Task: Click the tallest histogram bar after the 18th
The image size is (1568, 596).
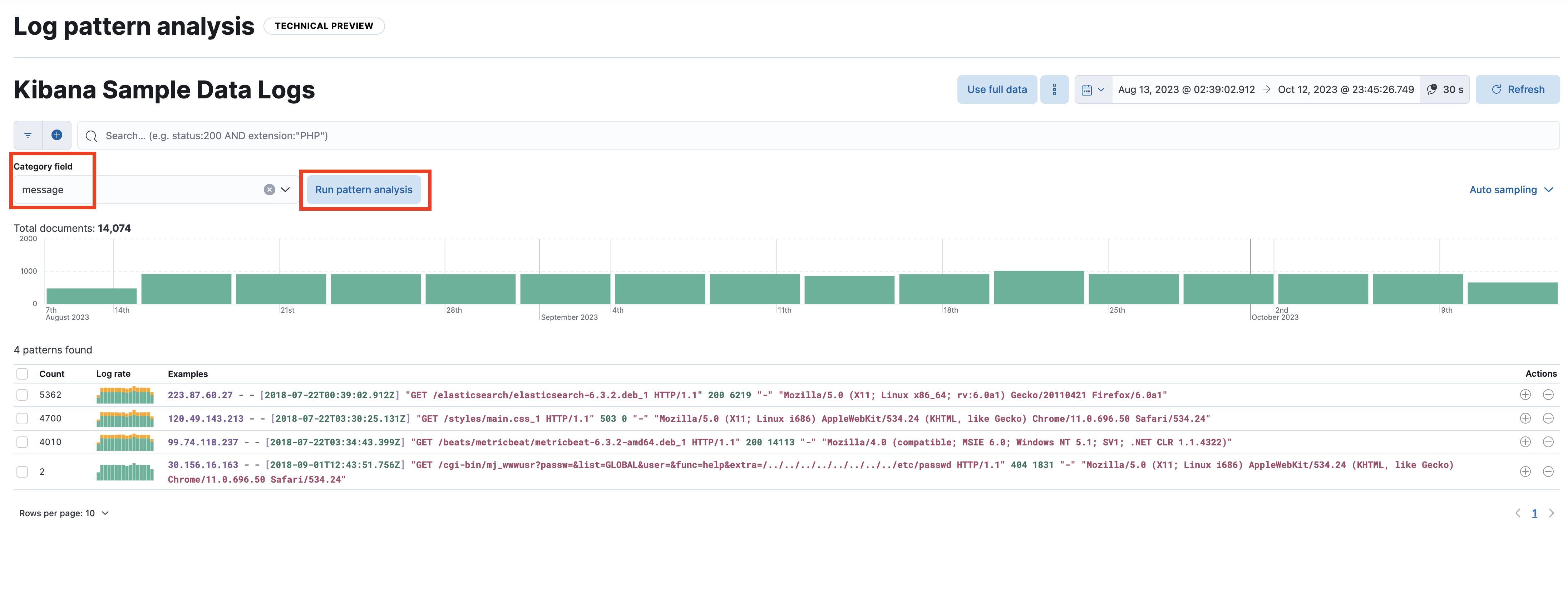Action: 1039,287
